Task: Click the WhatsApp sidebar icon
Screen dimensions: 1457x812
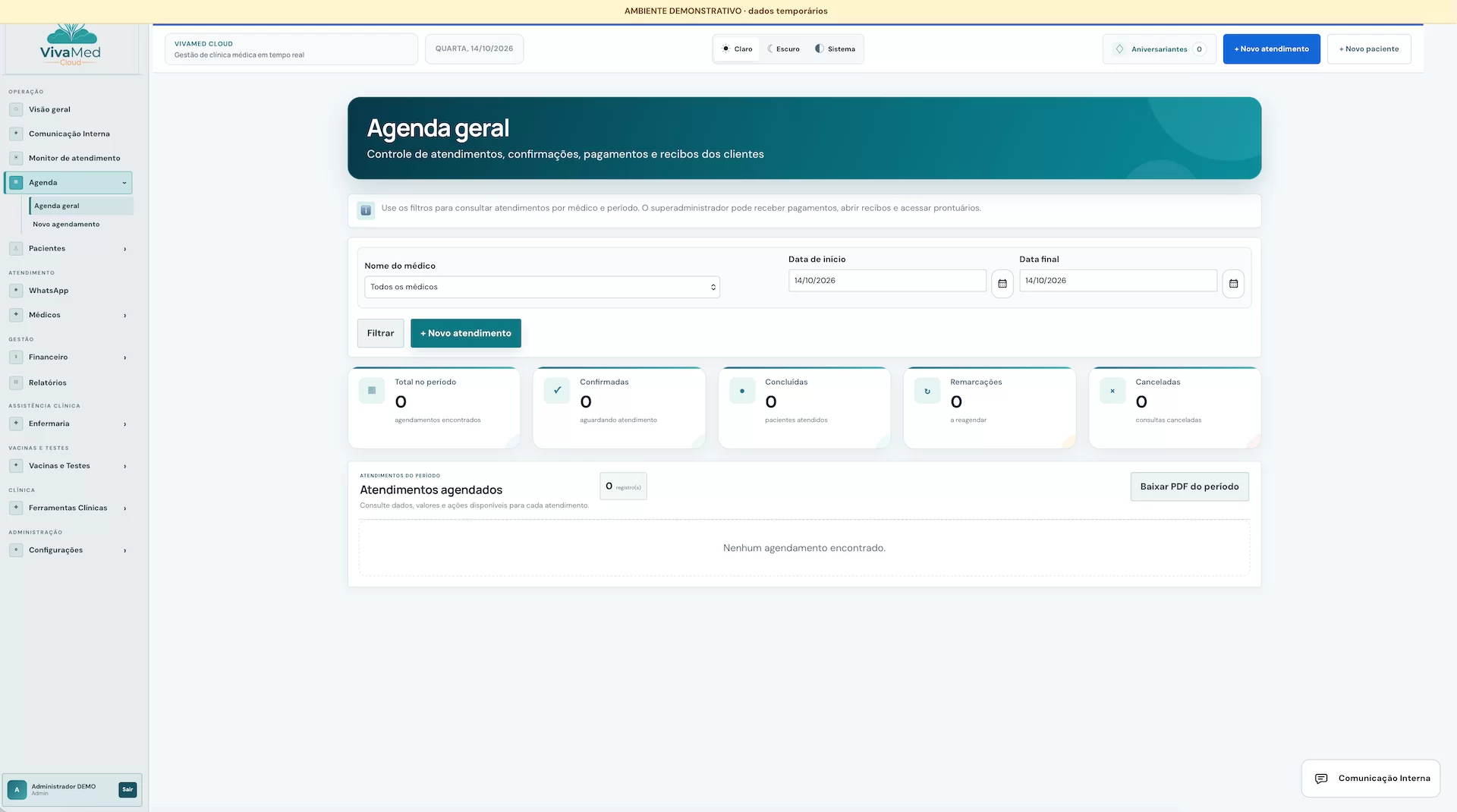Action: pyautogui.click(x=16, y=291)
